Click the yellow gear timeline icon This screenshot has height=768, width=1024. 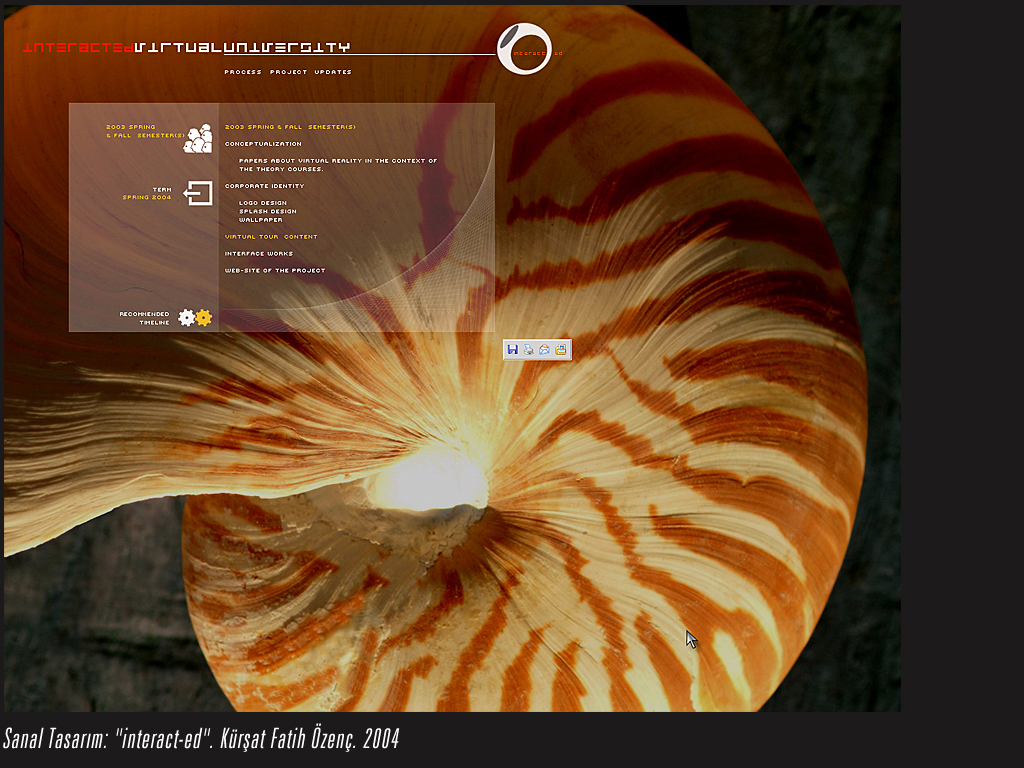[204, 318]
